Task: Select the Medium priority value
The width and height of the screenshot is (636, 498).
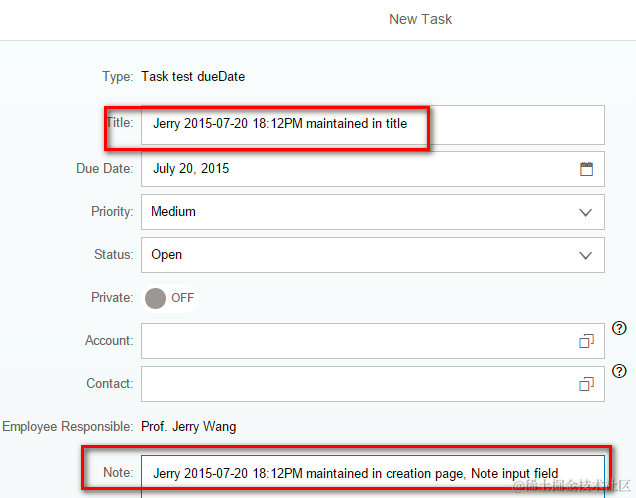Action: (x=173, y=212)
